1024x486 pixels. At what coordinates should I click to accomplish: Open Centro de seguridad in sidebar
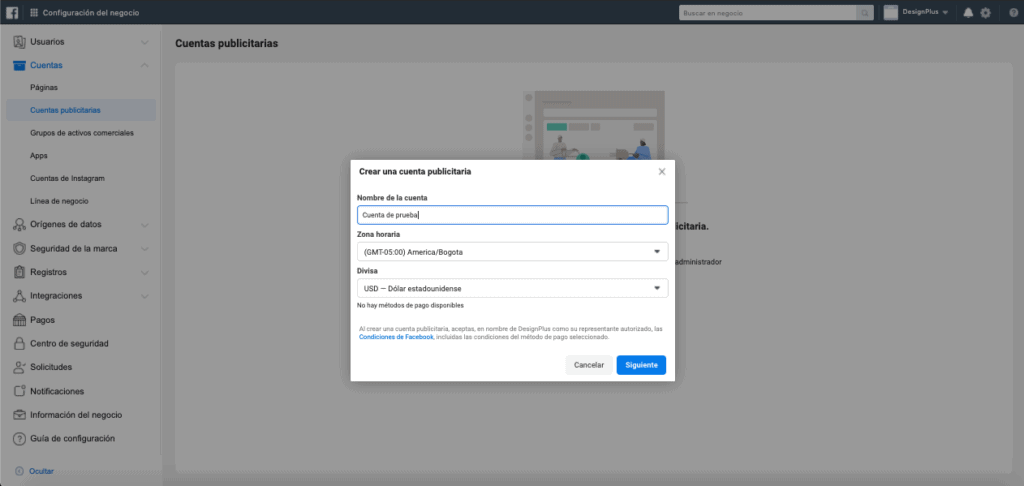tap(69, 344)
